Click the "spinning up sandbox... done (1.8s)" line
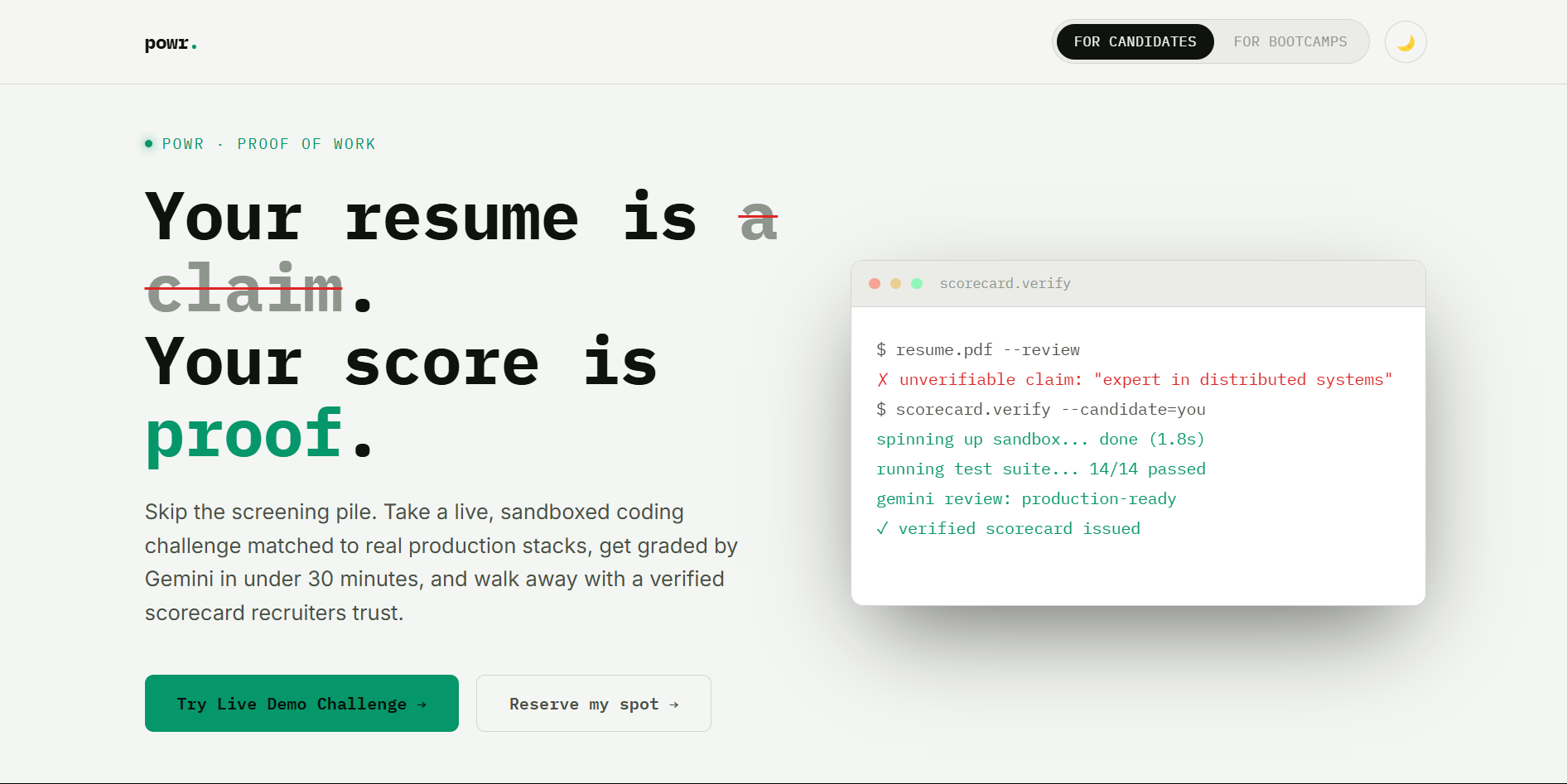The image size is (1567, 784). click(x=1040, y=440)
